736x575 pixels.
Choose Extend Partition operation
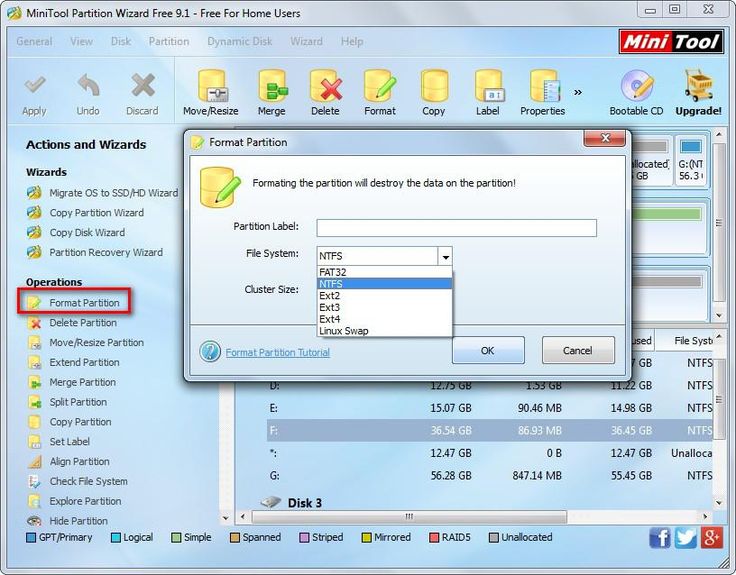[84, 362]
